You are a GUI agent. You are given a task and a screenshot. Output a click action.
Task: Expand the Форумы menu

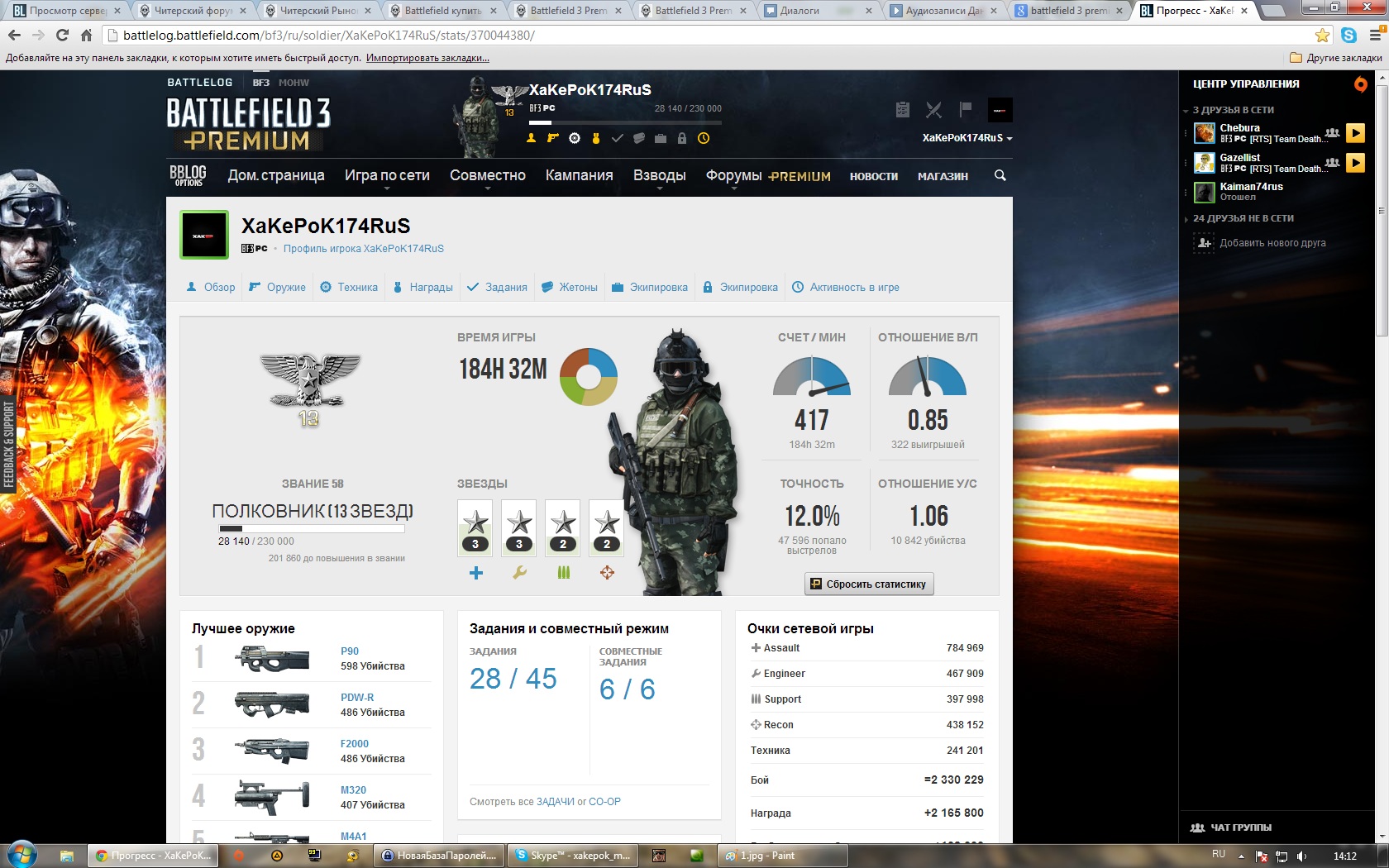coord(733,176)
